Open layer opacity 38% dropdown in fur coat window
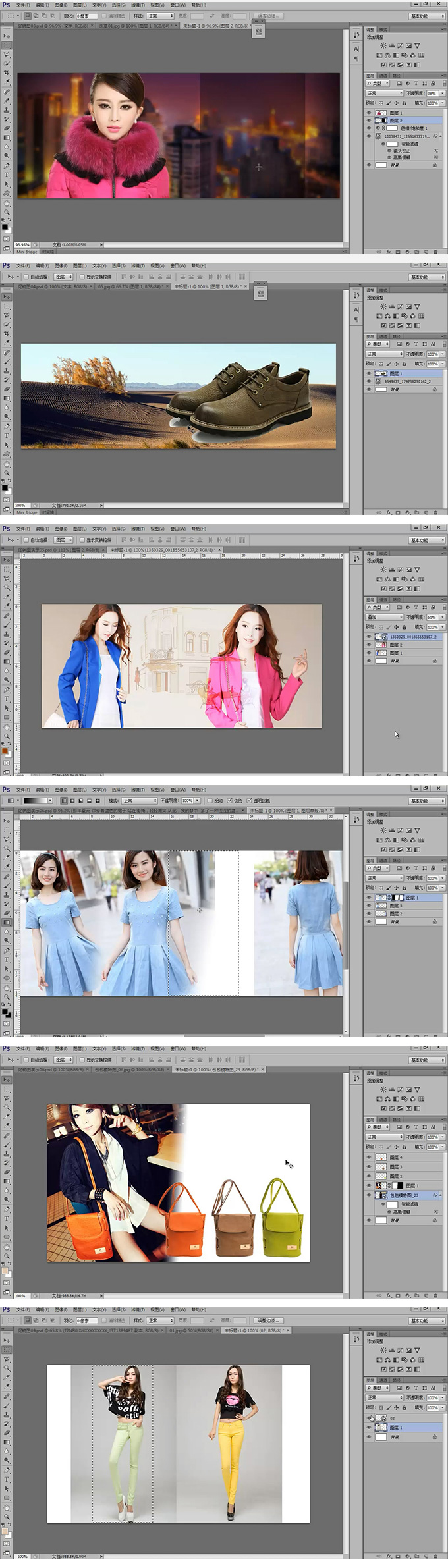 (x=442, y=94)
